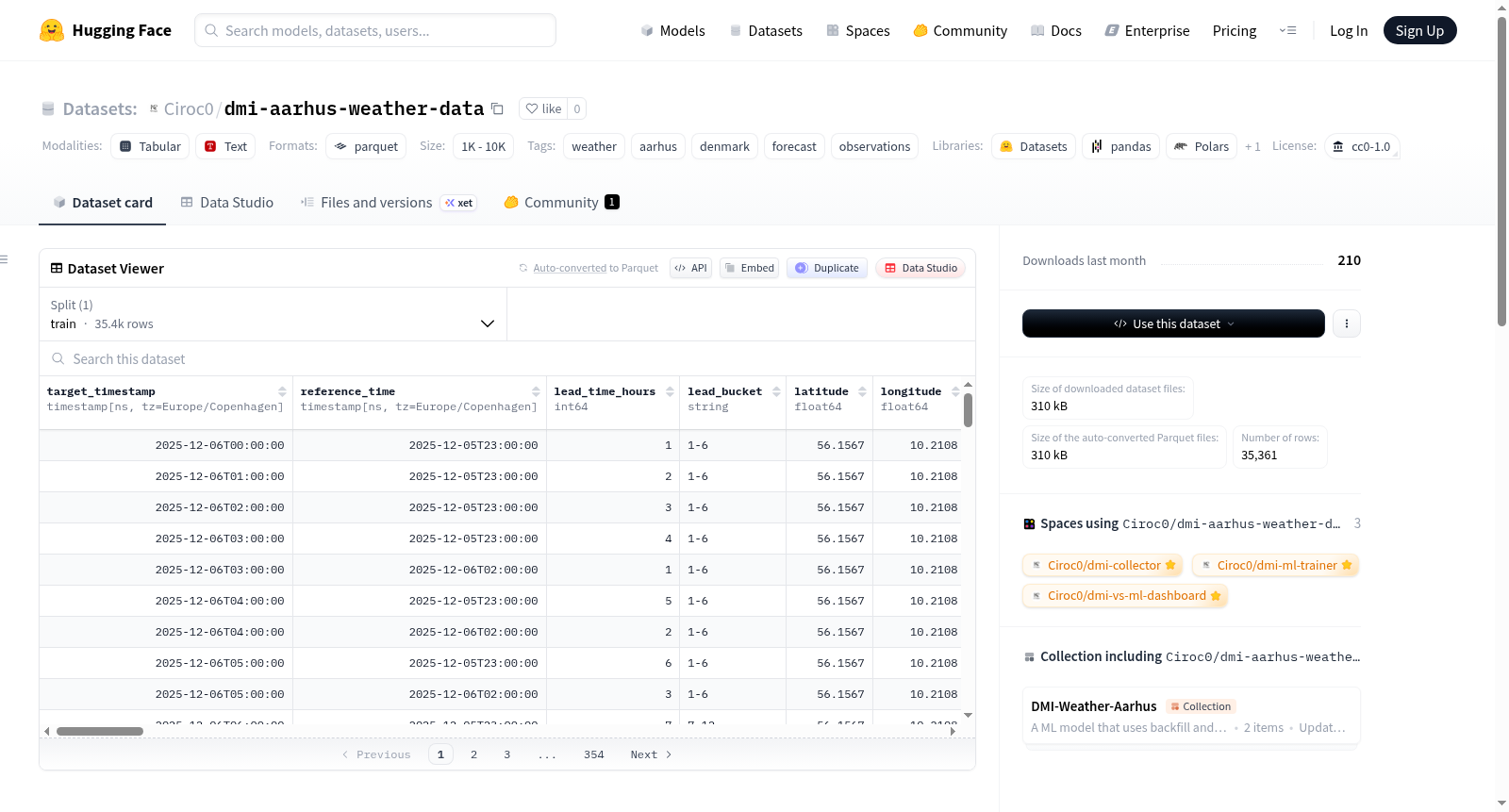Open the three-dot dataset options menu
This screenshot has width=1509, height=812.
click(1347, 323)
